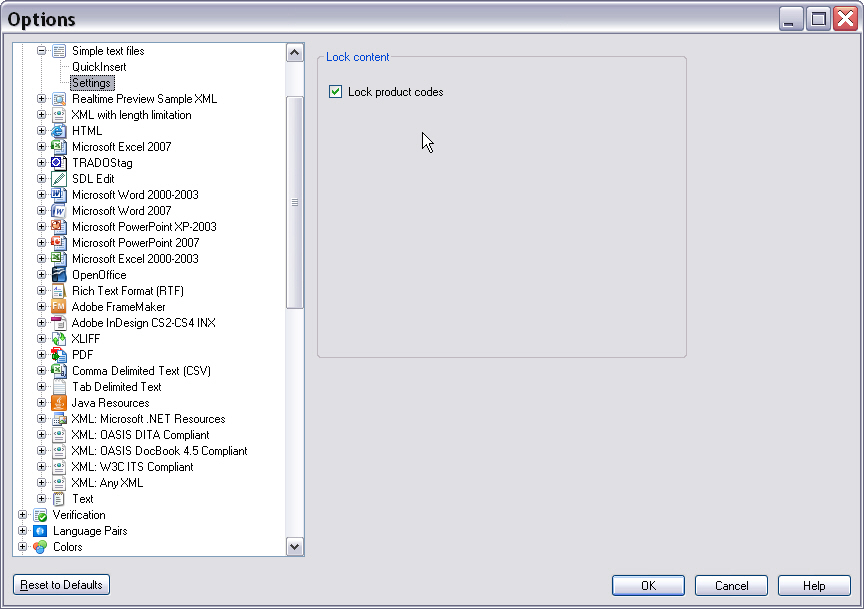Click the Comma Delimited Text icon
Viewport: 864px width, 609px height.
coord(59,371)
